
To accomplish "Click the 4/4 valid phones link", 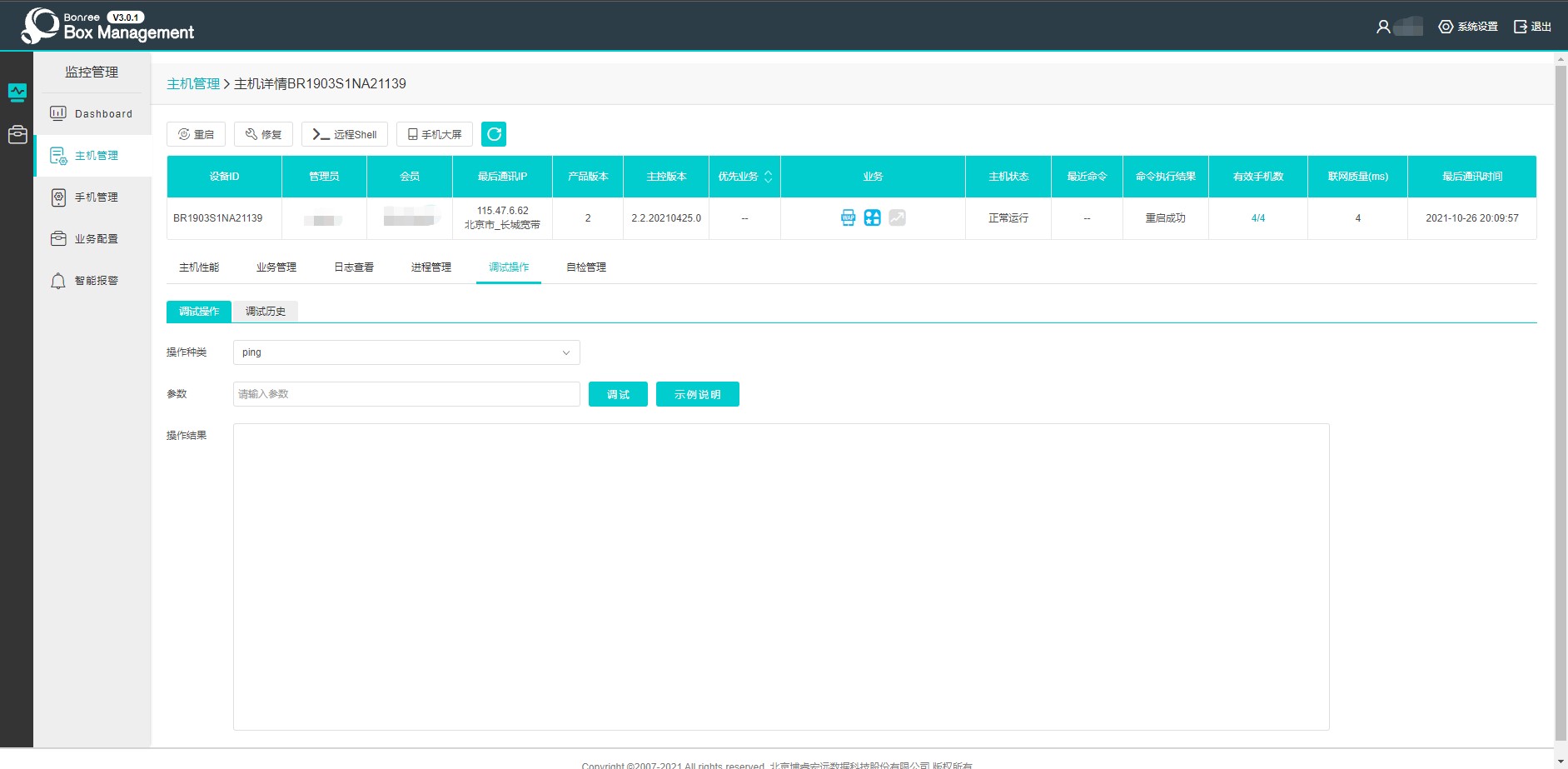I will (1257, 218).
